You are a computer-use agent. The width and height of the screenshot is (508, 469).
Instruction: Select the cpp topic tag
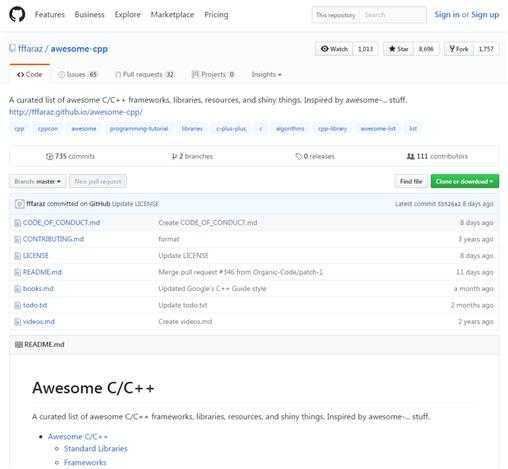[19, 129]
